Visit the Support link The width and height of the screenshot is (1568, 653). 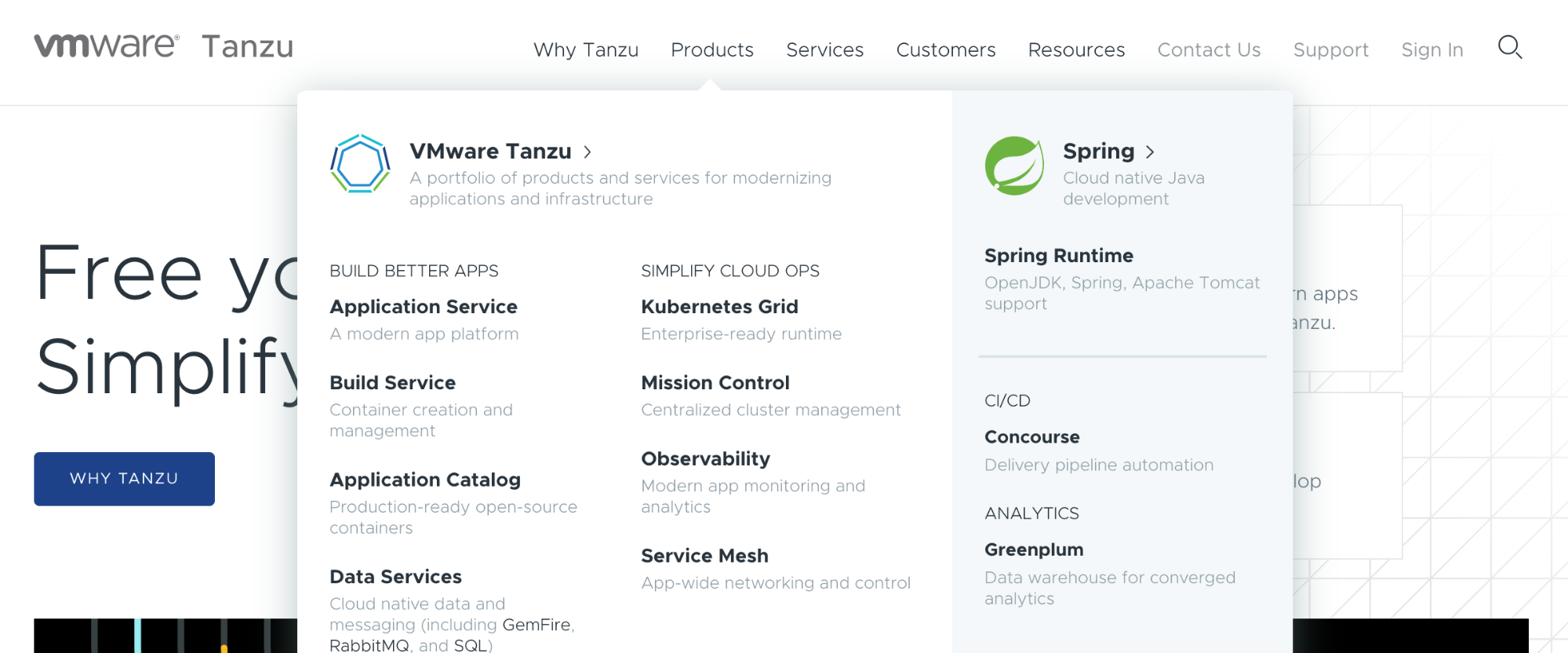1330,50
